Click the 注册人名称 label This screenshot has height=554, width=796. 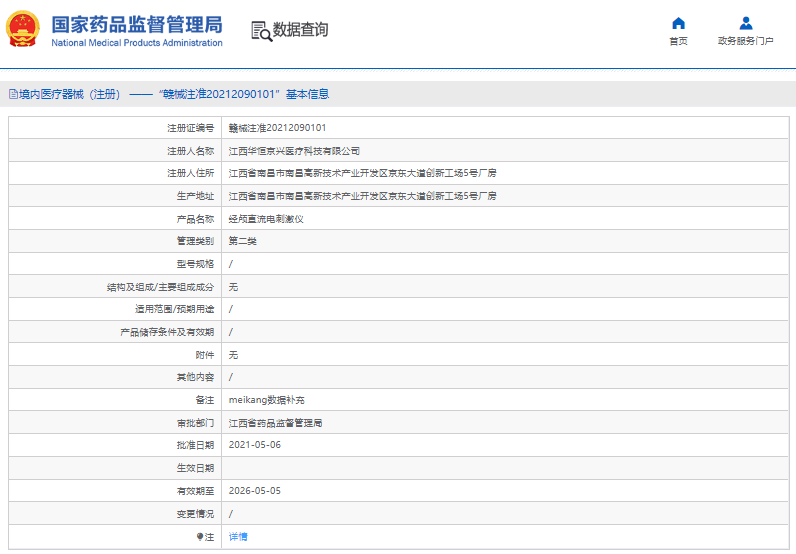[x=191, y=151]
